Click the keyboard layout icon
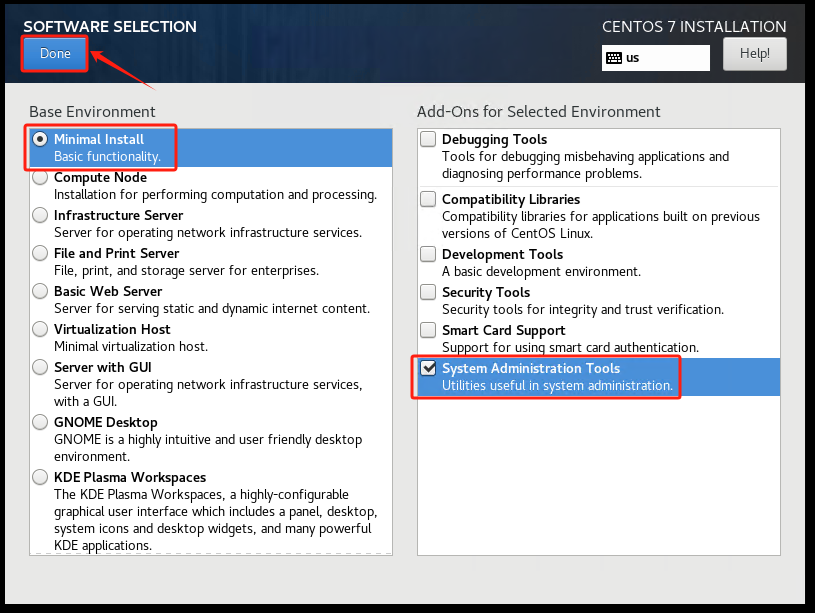 point(613,58)
